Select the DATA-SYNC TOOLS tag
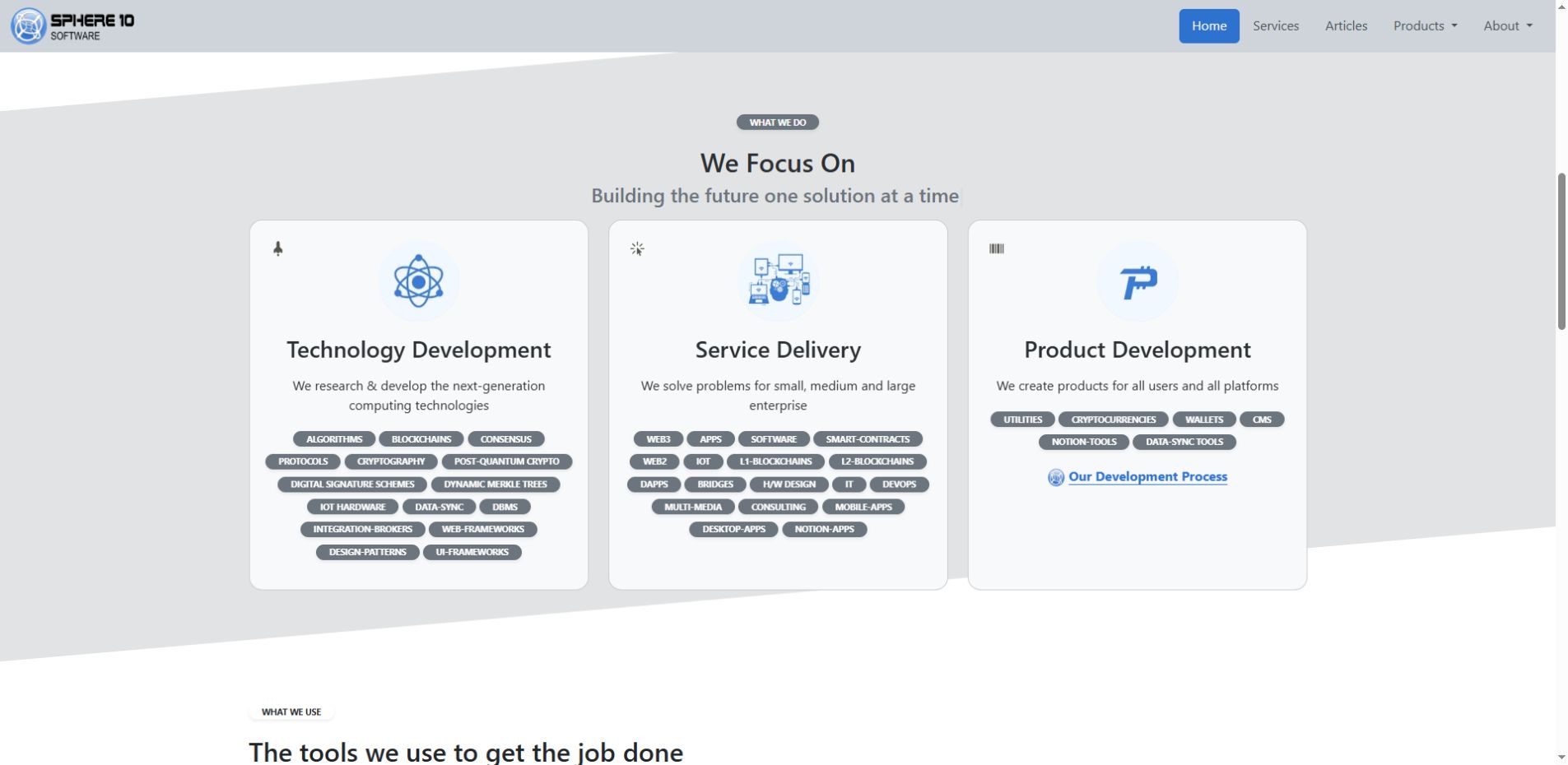This screenshot has height=765, width=1568. [x=1184, y=442]
